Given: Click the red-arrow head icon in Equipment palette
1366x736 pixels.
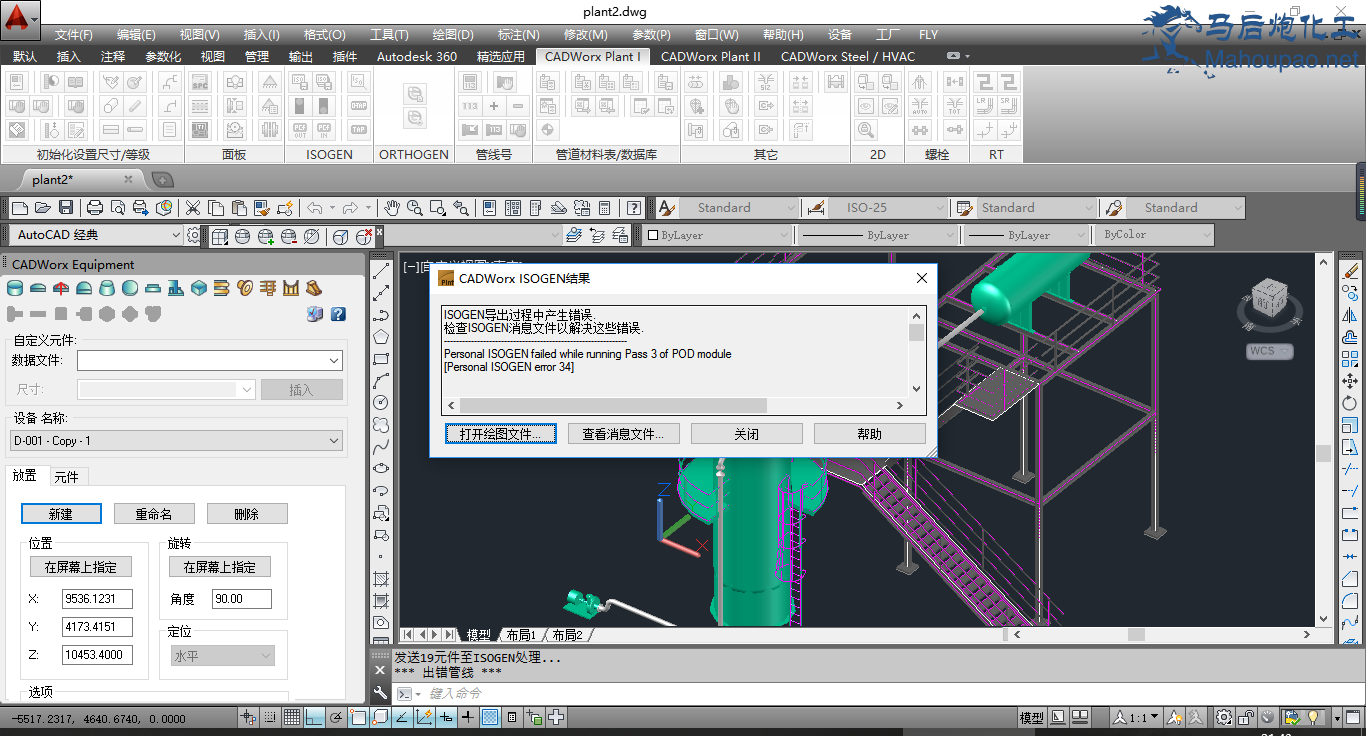Looking at the screenshot, I should [61, 288].
